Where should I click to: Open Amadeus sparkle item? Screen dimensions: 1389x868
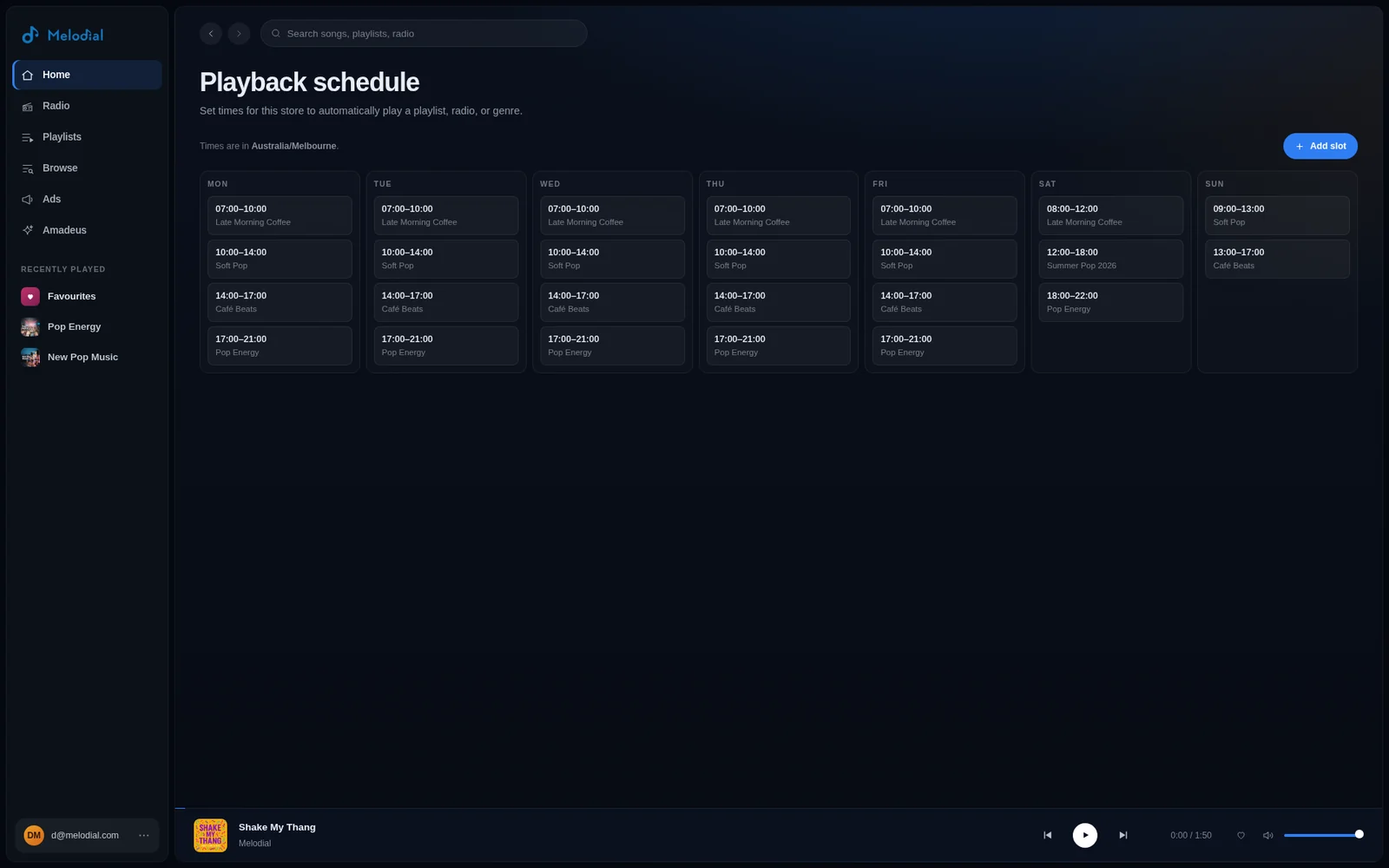pos(87,230)
